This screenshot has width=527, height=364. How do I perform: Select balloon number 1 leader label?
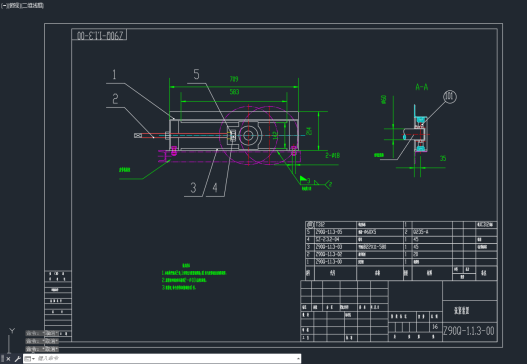coord(114,74)
